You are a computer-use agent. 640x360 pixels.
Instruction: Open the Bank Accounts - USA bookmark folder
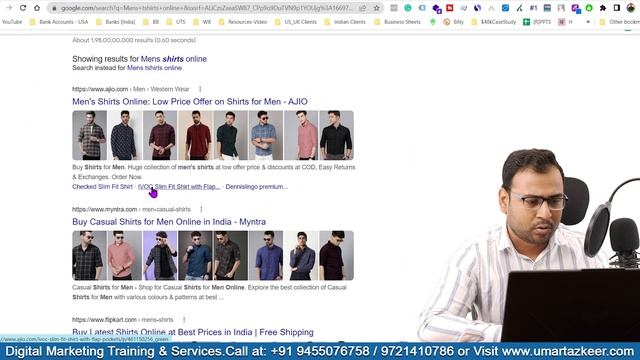59,22
